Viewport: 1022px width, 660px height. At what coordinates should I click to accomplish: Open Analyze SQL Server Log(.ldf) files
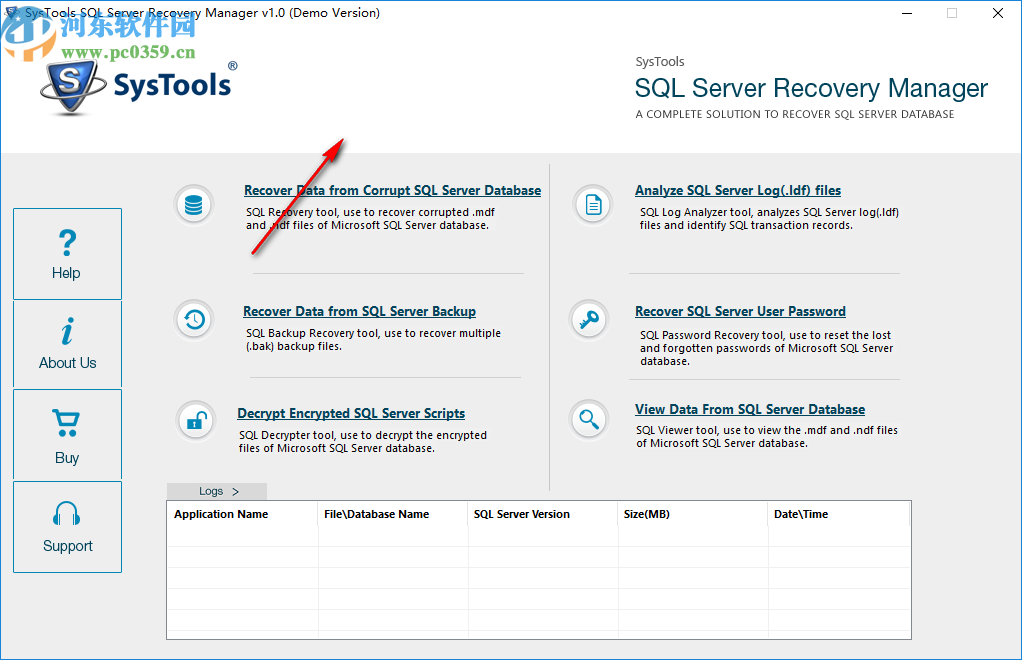point(737,190)
